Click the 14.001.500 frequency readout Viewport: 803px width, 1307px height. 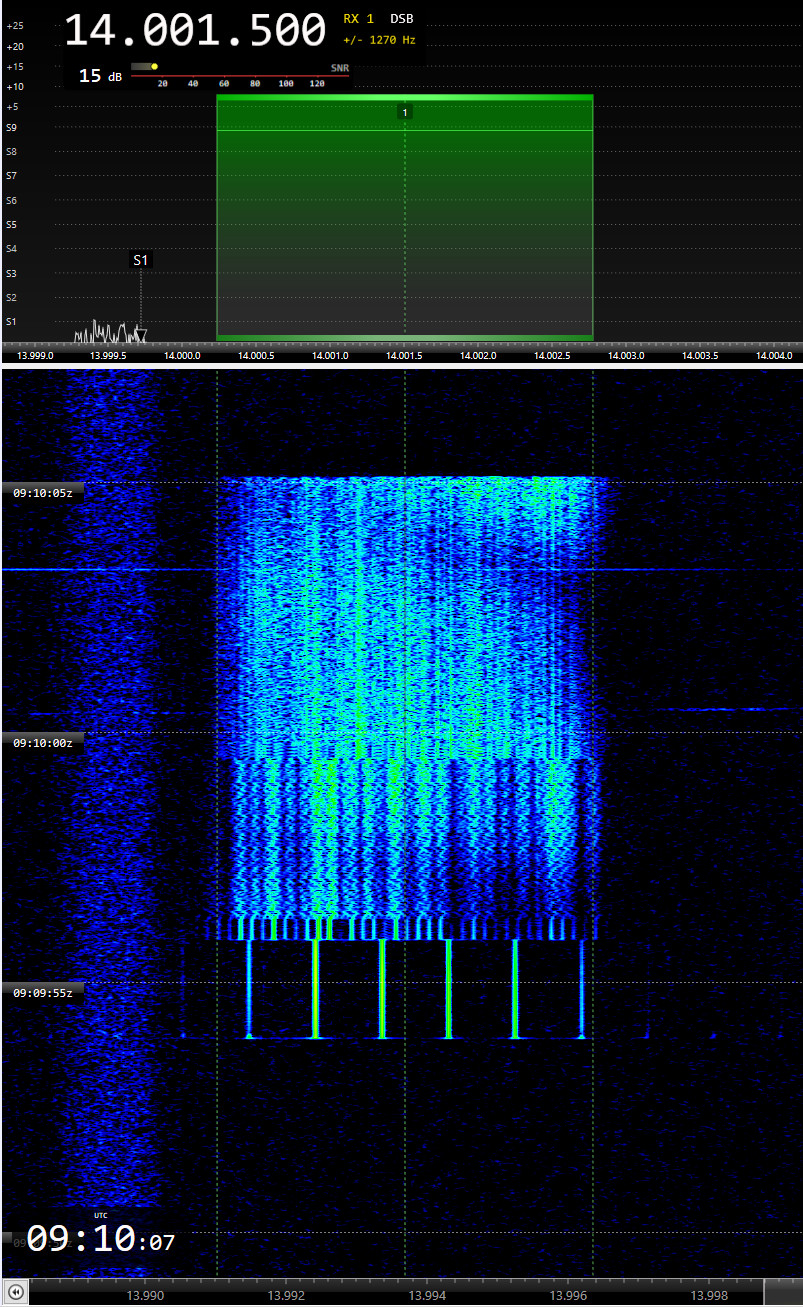[x=195, y=31]
